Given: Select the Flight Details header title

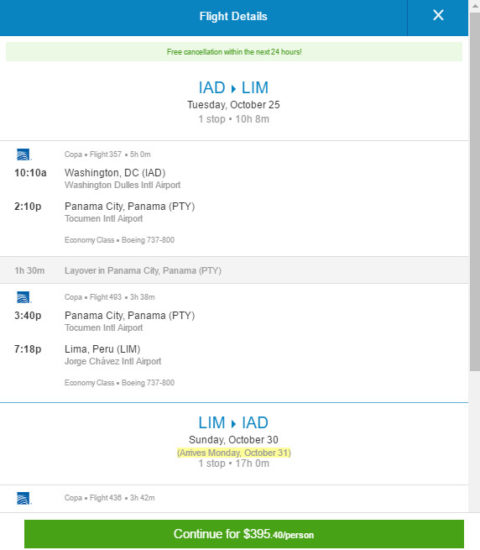Looking at the screenshot, I should pos(233,16).
